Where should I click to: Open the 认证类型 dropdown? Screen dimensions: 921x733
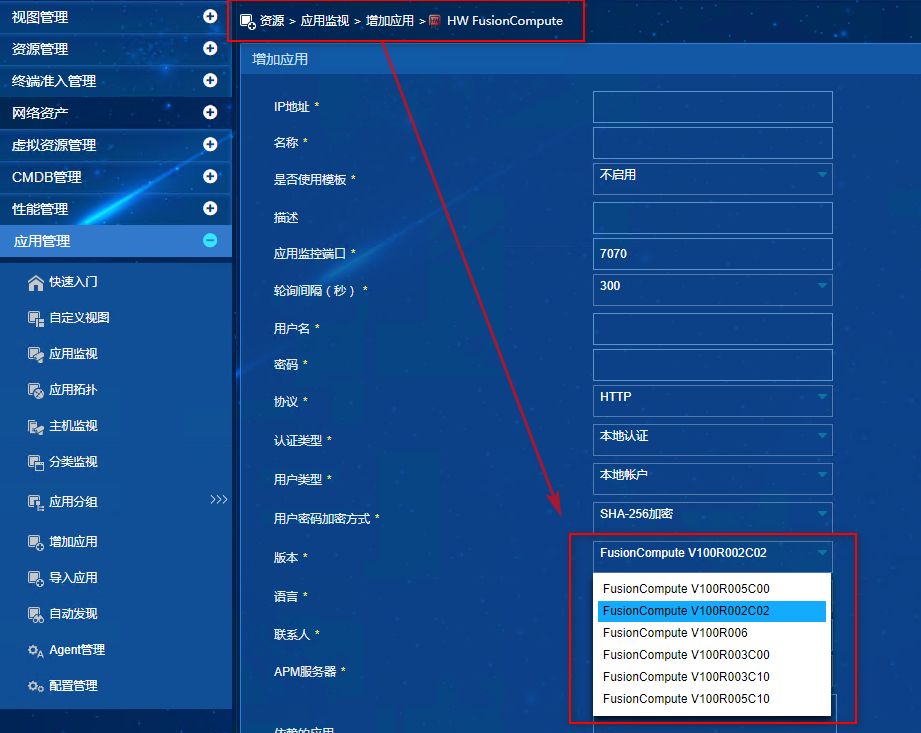click(x=712, y=439)
